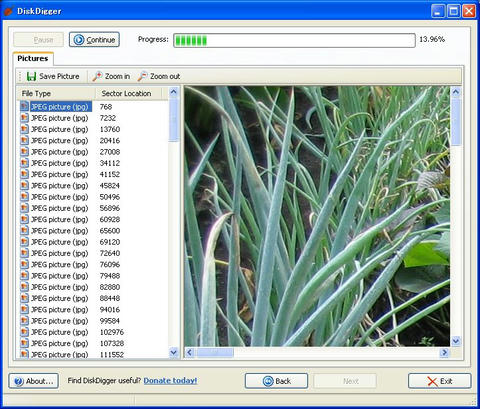480x409 pixels.
Task: Select the JPEG at sector 13760
Action: click(x=70, y=129)
